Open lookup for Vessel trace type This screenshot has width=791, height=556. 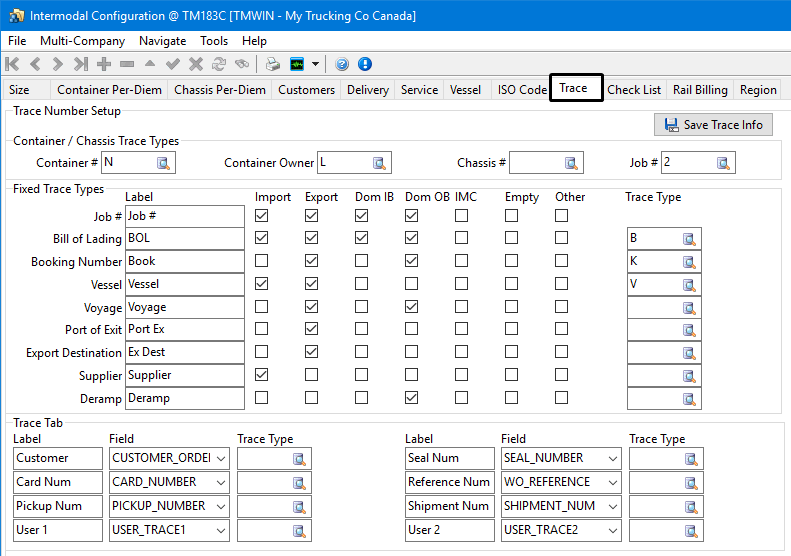click(689, 285)
